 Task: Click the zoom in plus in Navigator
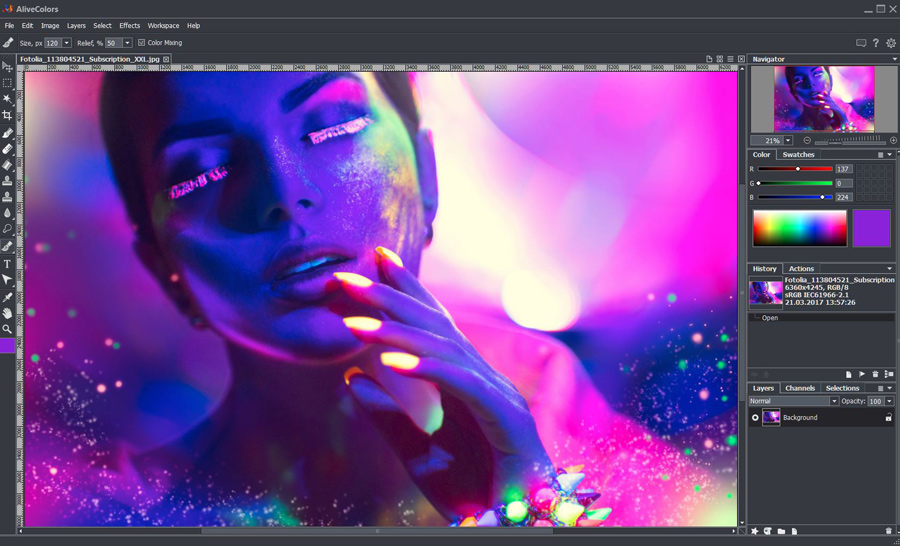point(893,141)
